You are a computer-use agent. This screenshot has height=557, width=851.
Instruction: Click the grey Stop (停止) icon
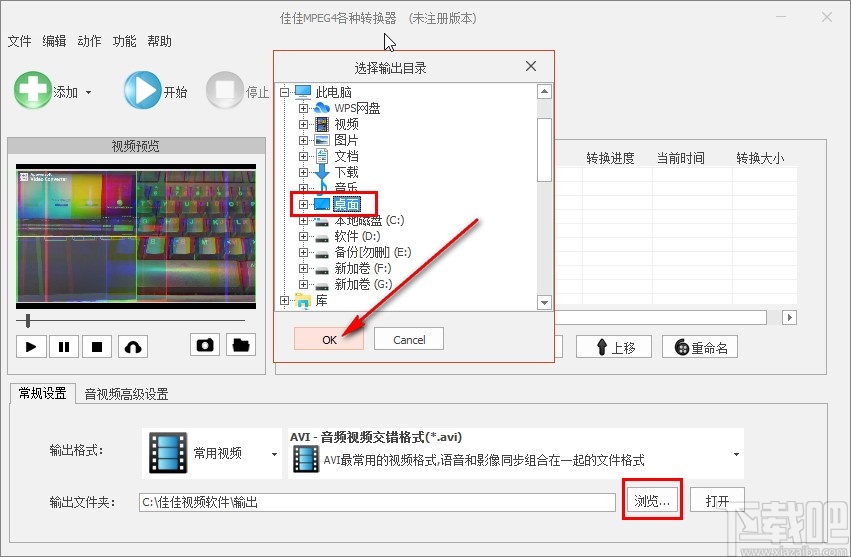point(225,90)
